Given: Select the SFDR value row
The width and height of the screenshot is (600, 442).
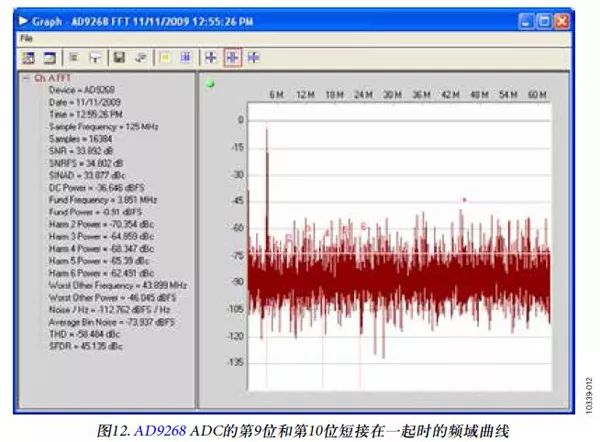Looking at the screenshot, I should [x=86, y=346].
